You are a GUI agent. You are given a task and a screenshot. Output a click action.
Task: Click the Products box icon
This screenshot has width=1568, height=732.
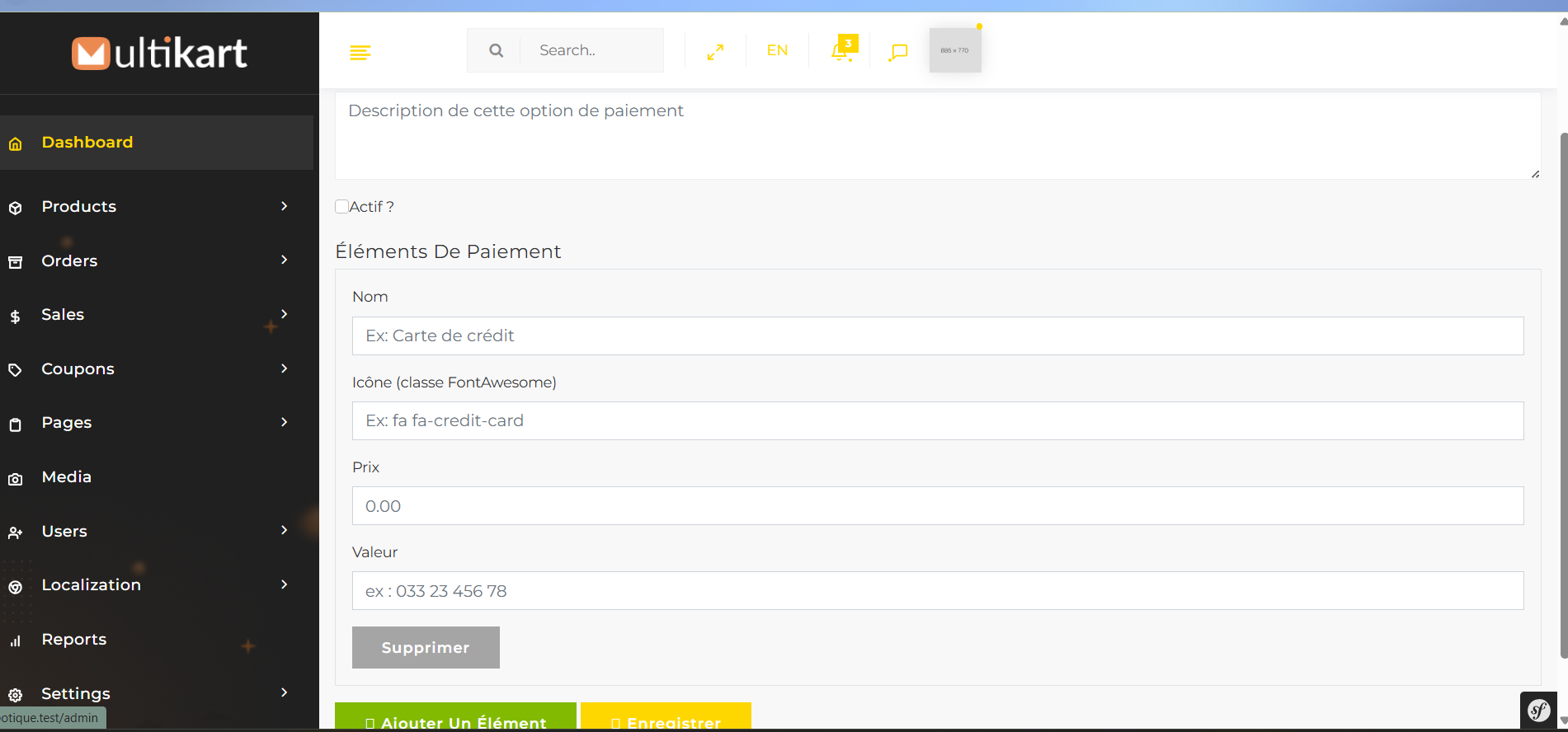(x=15, y=208)
